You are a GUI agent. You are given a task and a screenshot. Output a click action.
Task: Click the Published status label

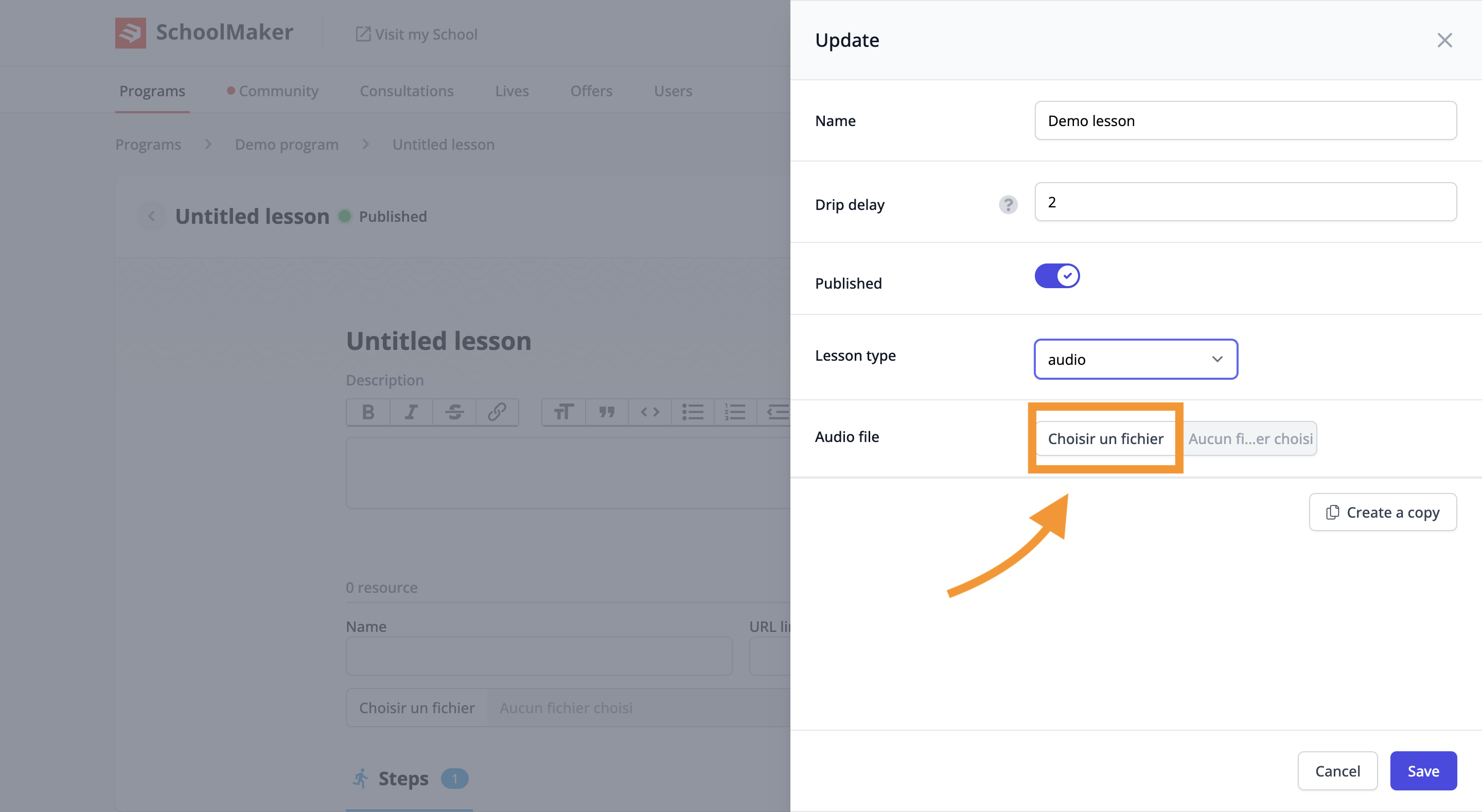click(x=393, y=217)
